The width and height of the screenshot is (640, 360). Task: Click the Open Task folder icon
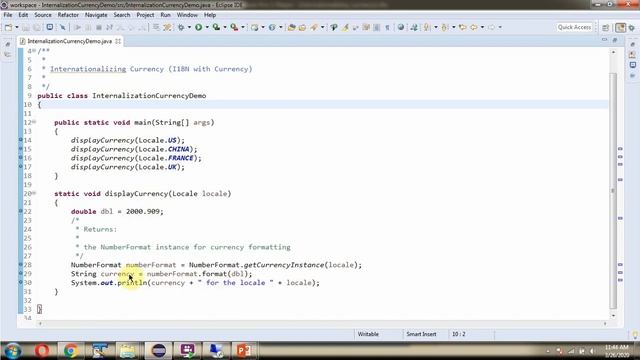302,27
